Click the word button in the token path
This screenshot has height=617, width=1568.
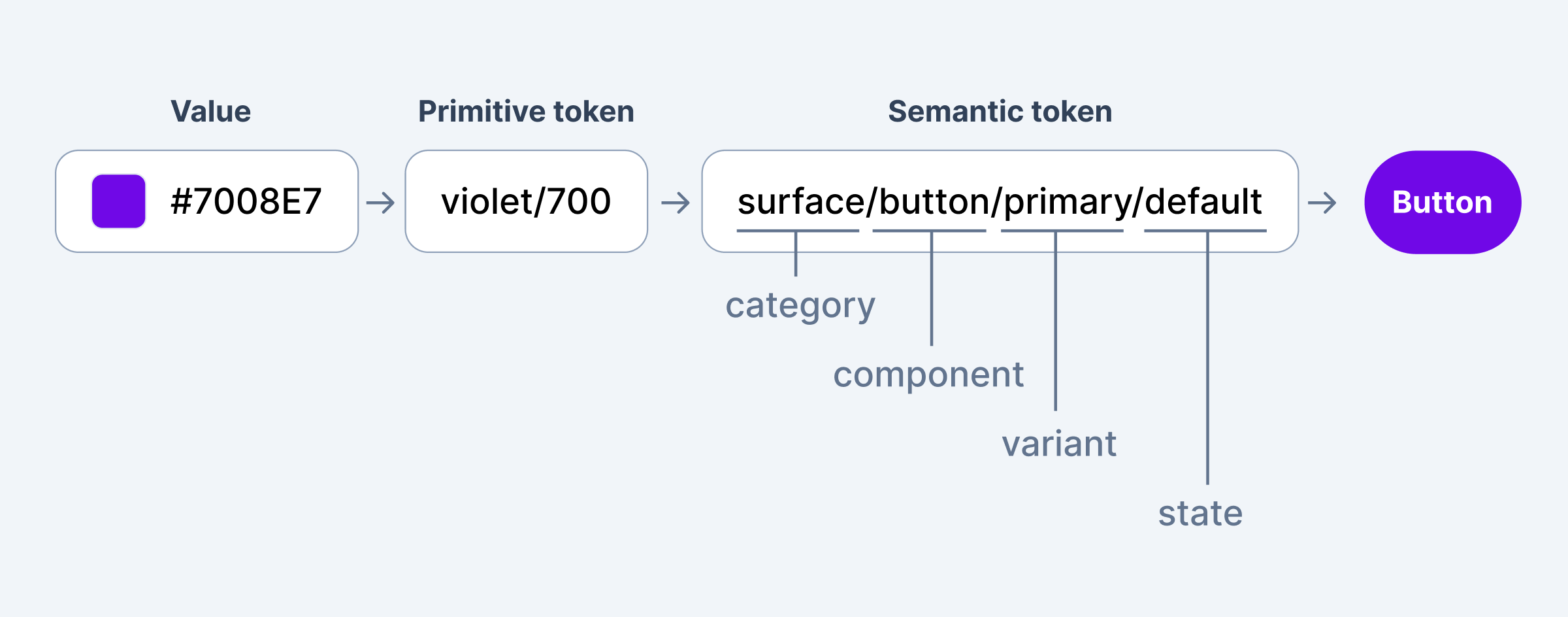point(934,202)
